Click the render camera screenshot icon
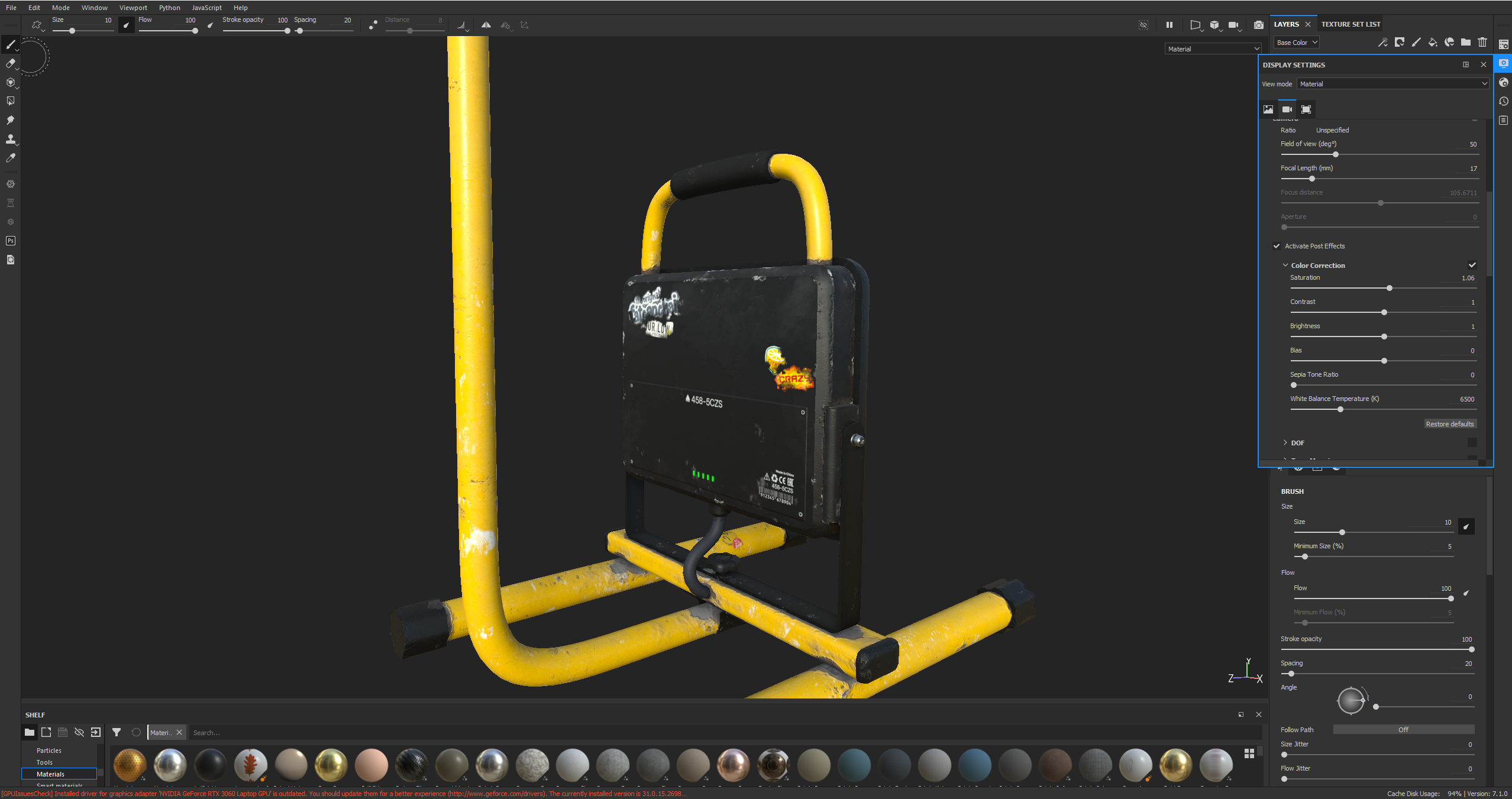Screen dimensions: 1512x799 pos(1258,25)
